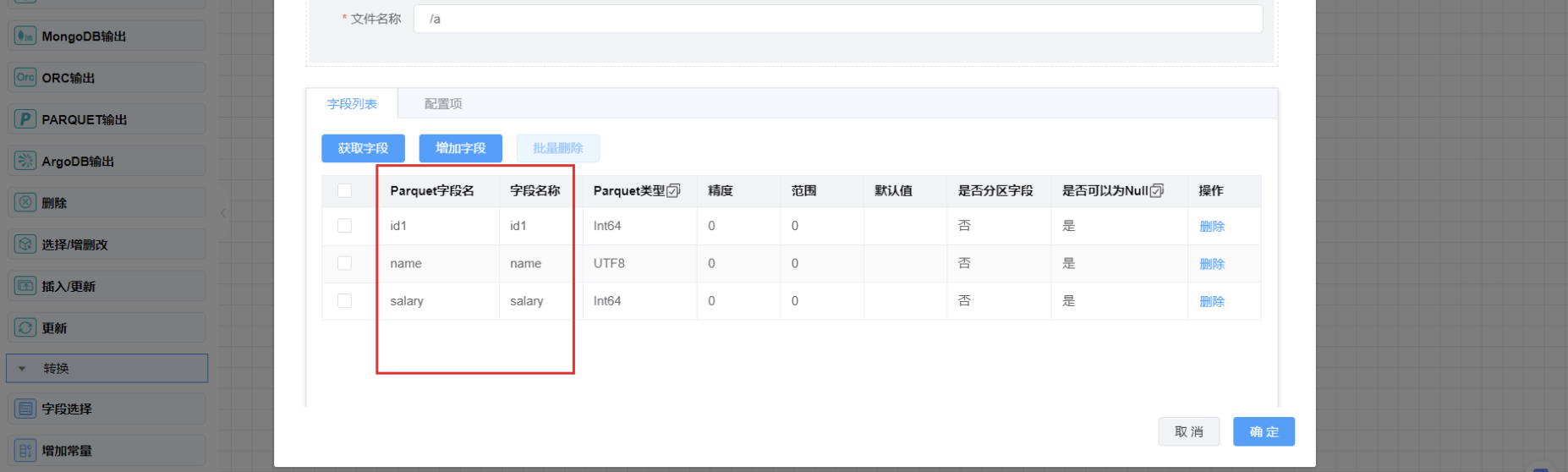Click the 获取字段 button
1568x472 pixels.
pyautogui.click(x=363, y=148)
